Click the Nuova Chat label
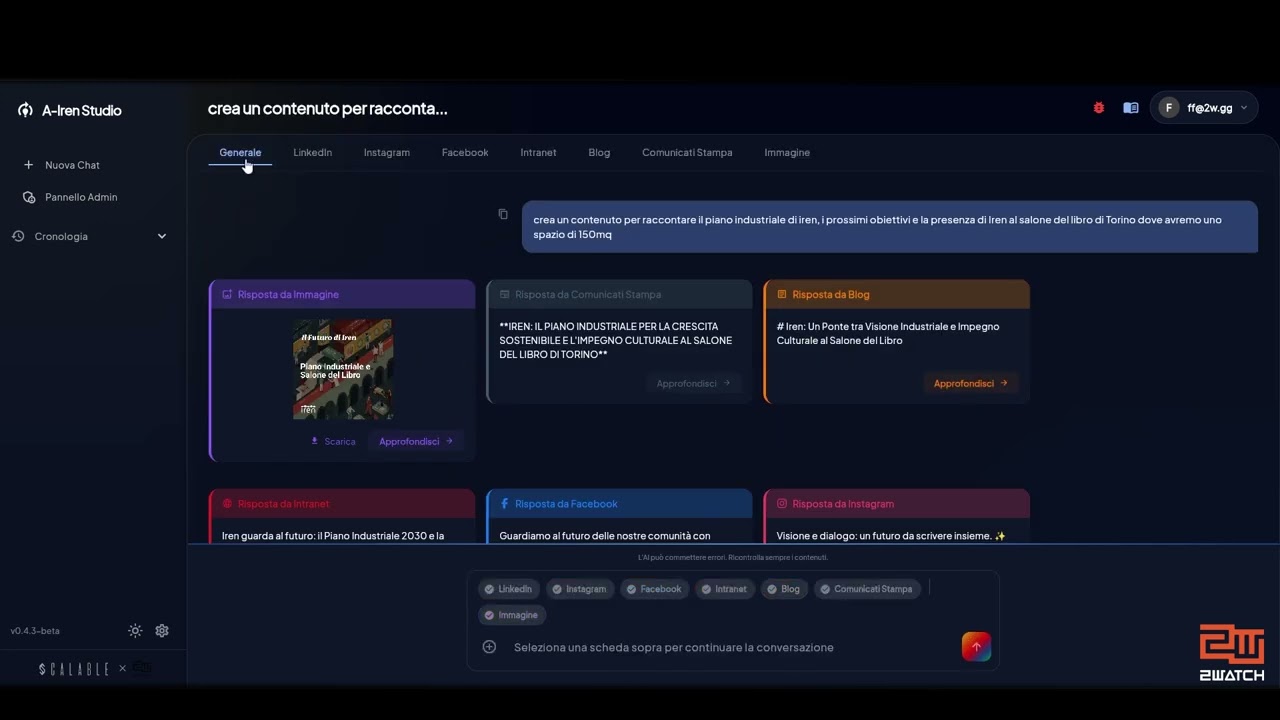The image size is (1280, 720). (72, 165)
